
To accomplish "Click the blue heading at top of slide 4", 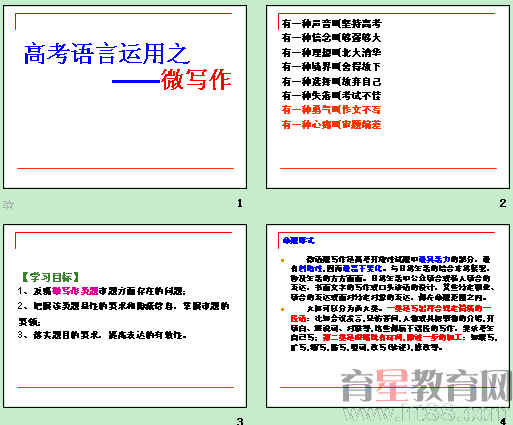I will [x=298, y=240].
